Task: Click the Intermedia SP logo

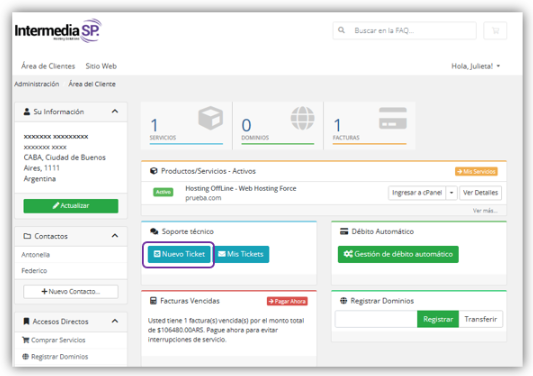Action: click(x=58, y=31)
